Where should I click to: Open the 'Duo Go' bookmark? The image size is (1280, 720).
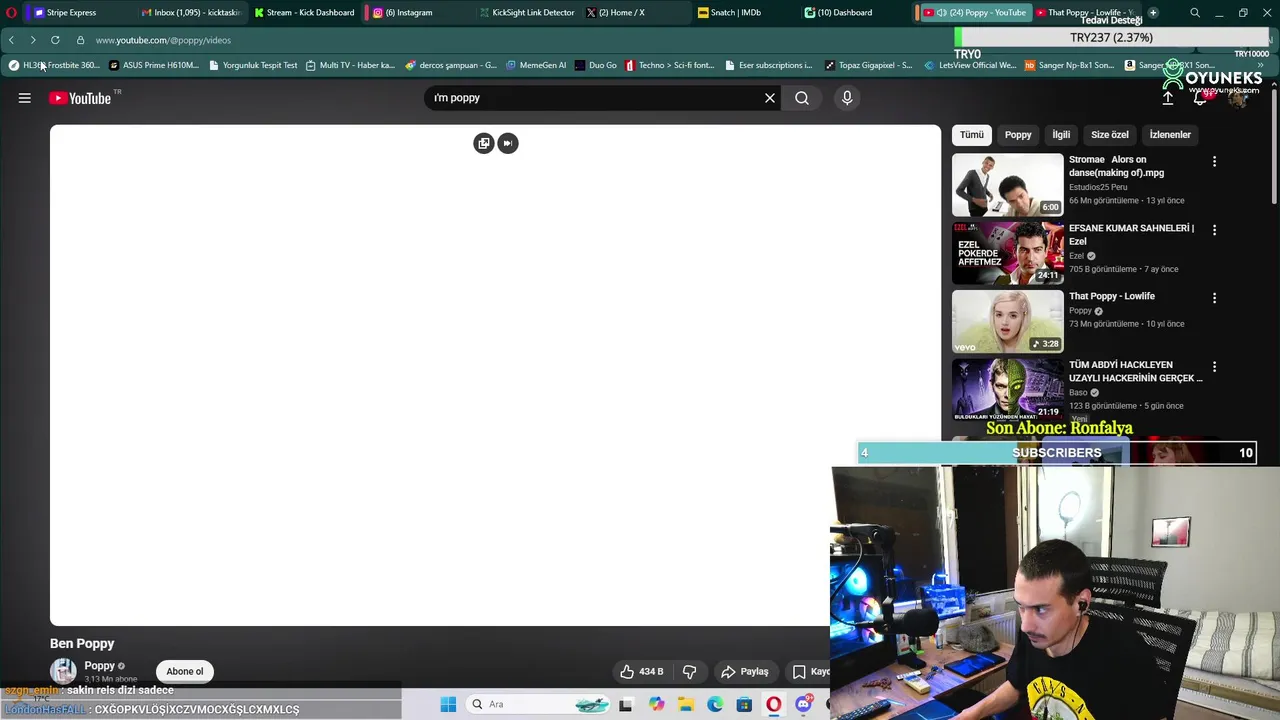pos(596,65)
